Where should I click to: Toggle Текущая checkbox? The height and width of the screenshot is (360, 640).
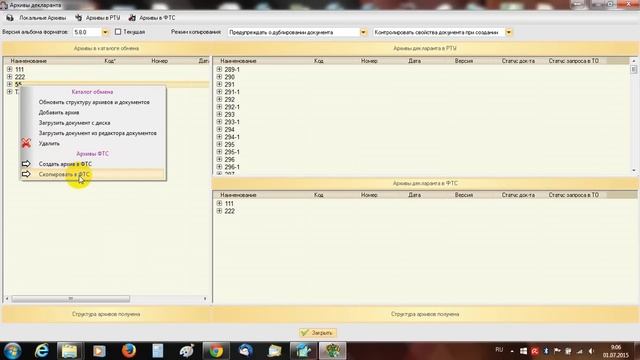click(x=118, y=32)
